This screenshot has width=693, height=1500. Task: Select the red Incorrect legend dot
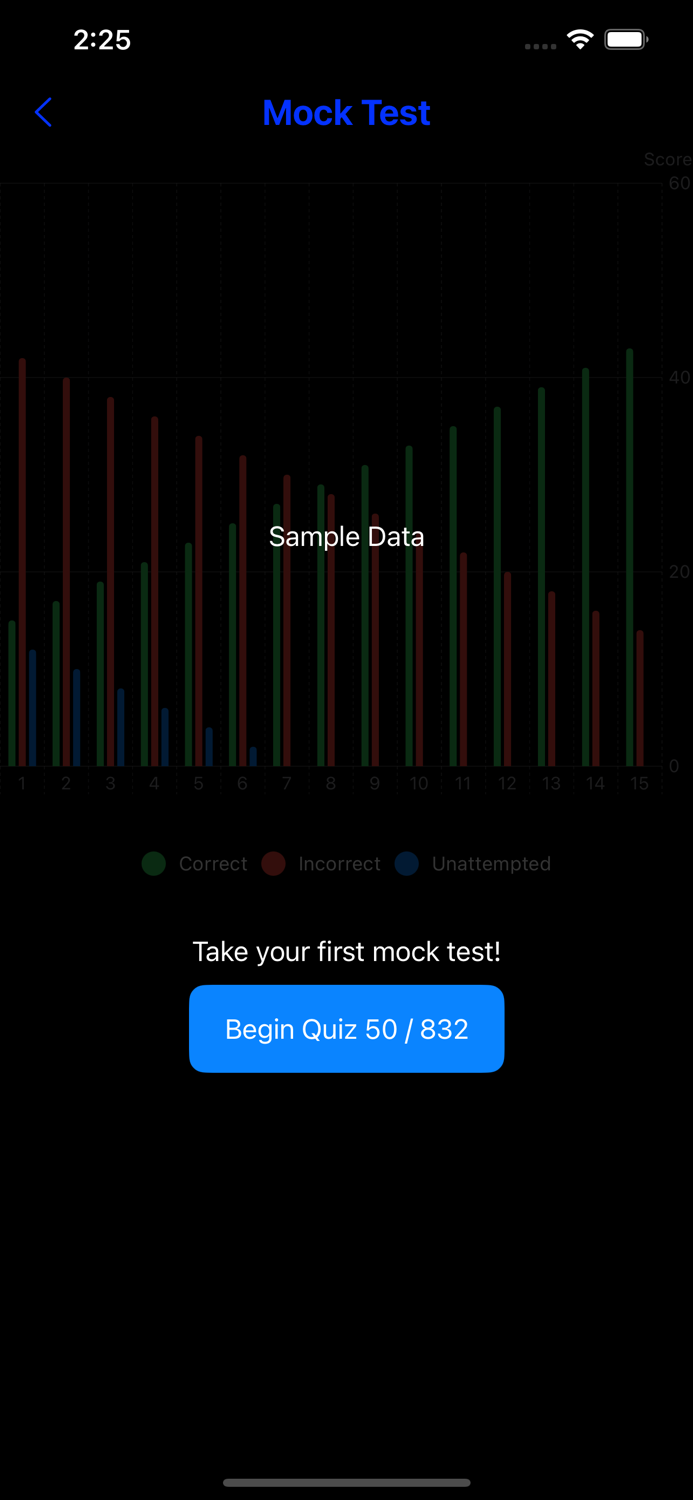[273, 864]
